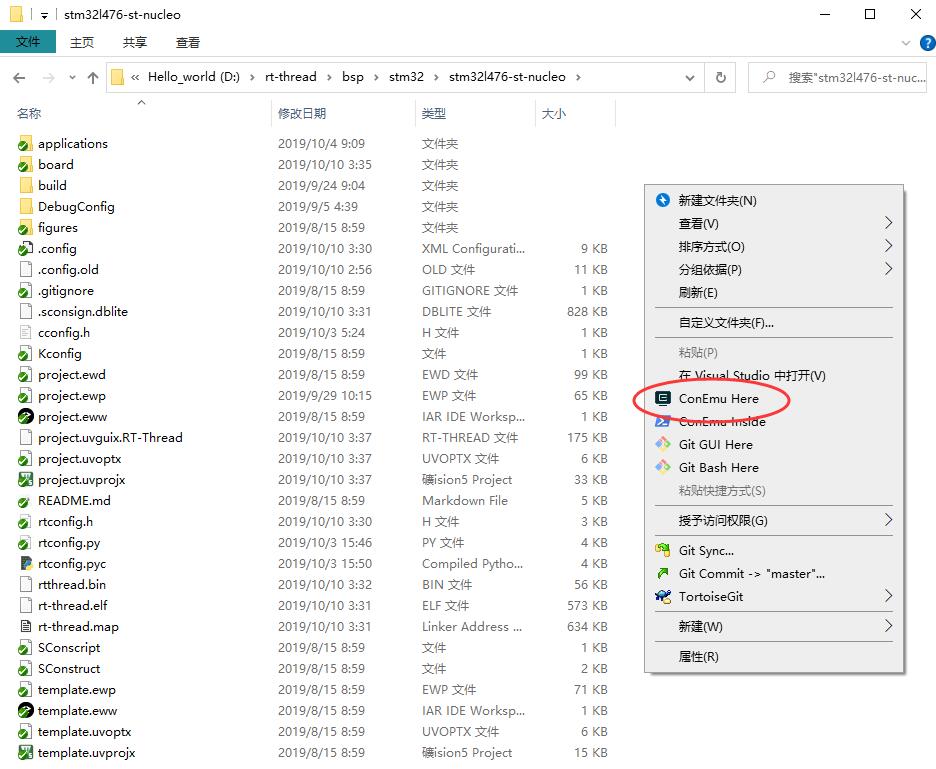Screen dimensions: 936x769
Task: Click the Git GUI Here icon
Action: [x=662, y=444]
